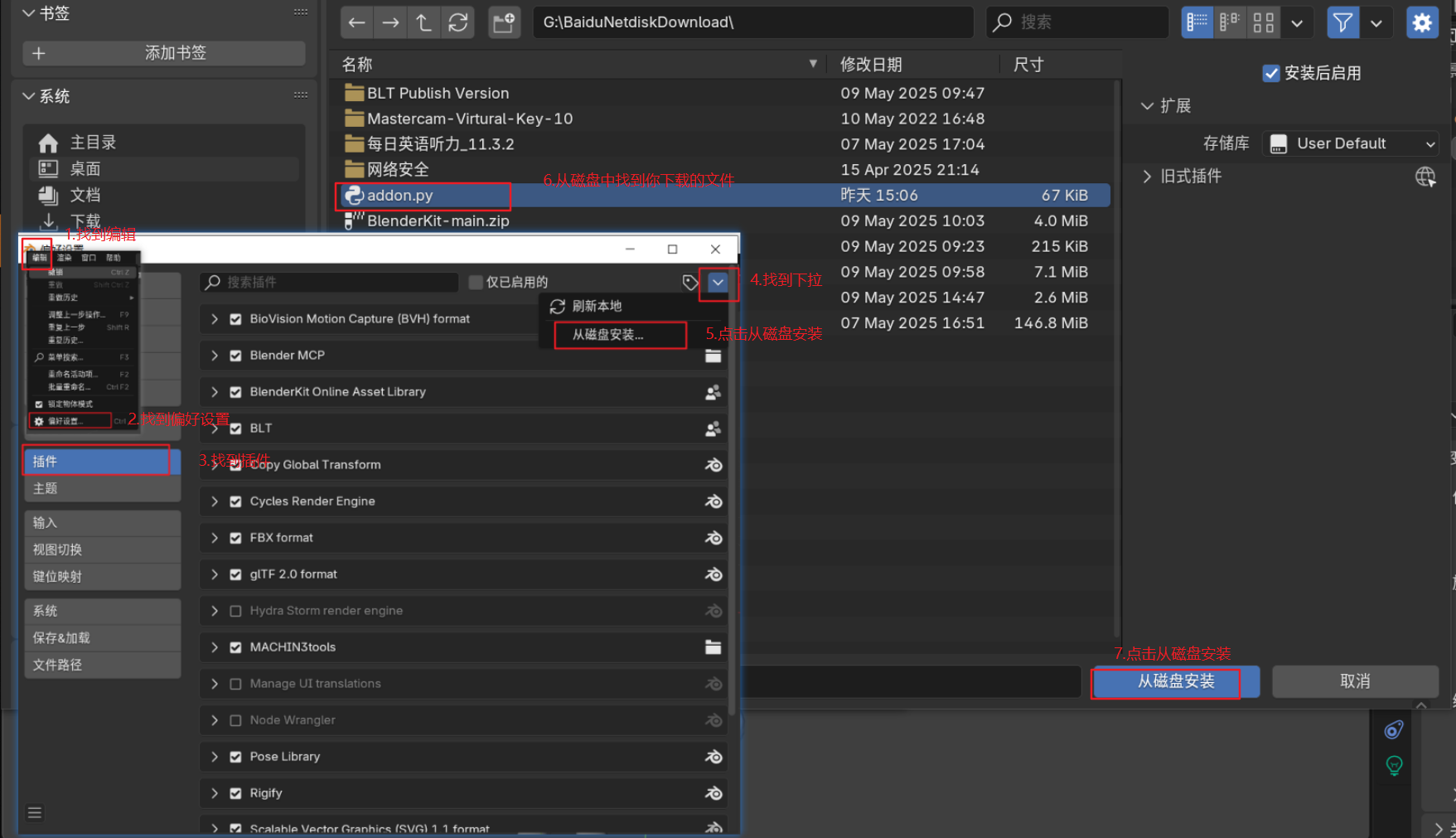Click Blender logo icon on Rigify row
1456x838 pixels.
[713, 793]
